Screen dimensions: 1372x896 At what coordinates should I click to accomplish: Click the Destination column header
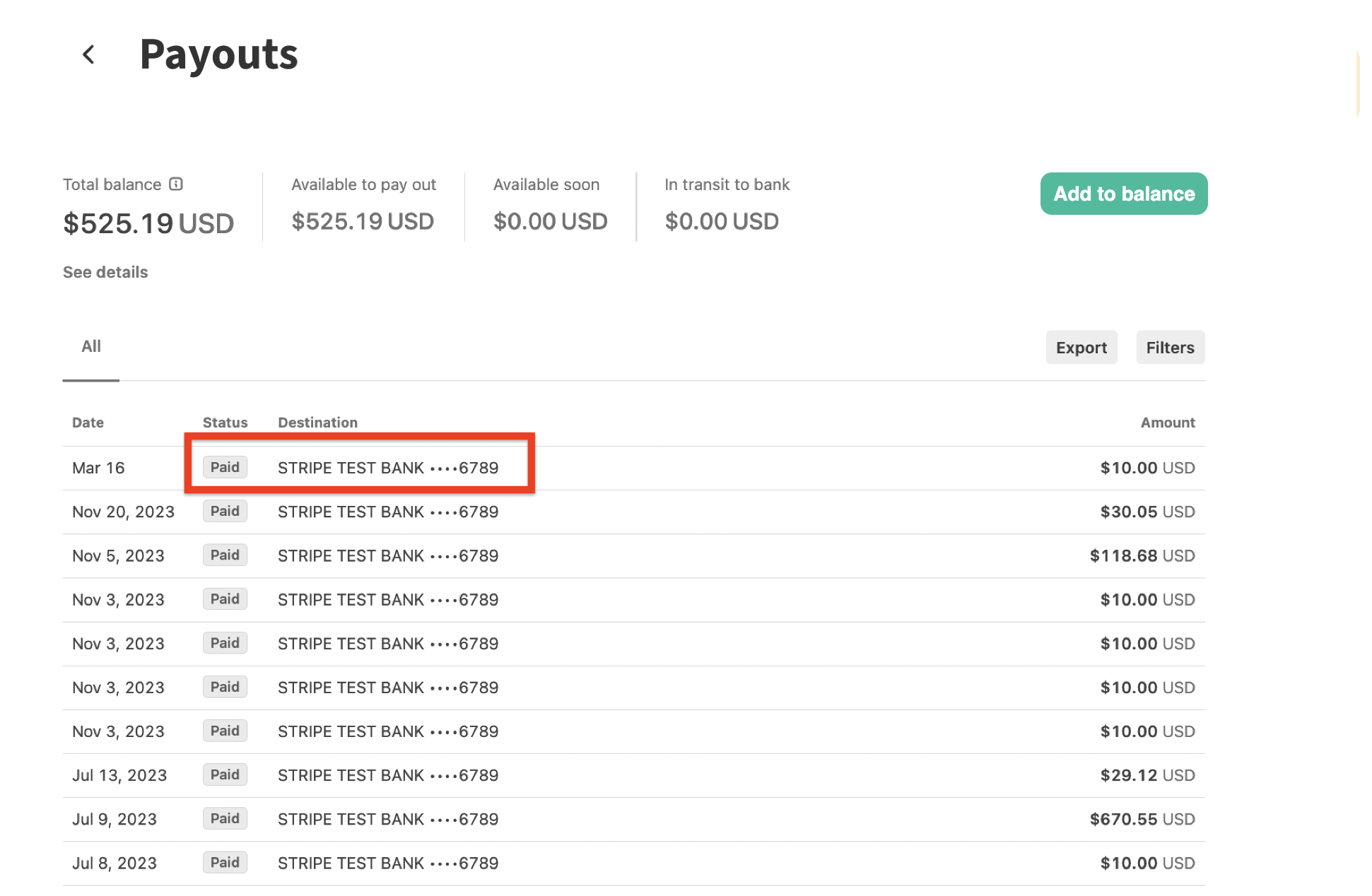pyautogui.click(x=317, y=423)
